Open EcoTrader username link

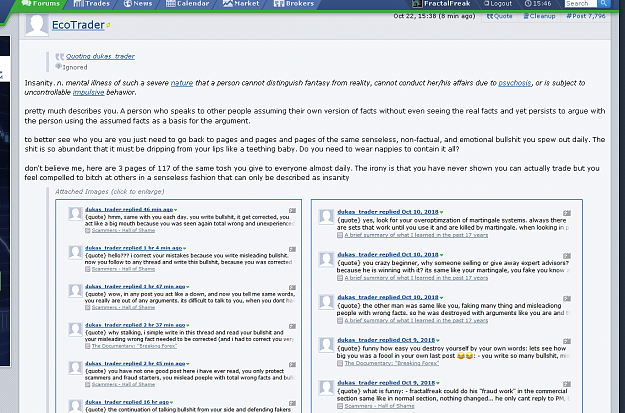(78, 25)
